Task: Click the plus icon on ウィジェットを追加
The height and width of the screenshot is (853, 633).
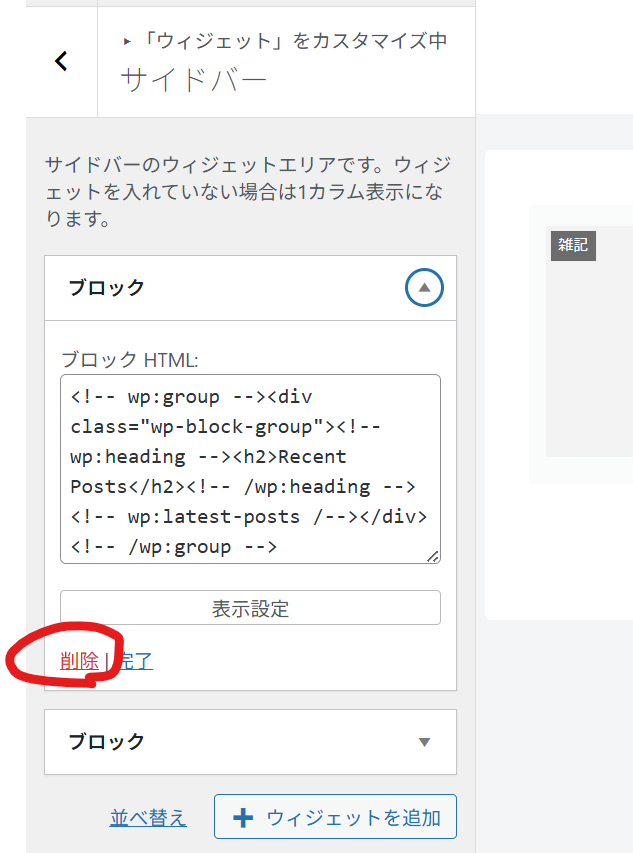Action: (242, 818)
